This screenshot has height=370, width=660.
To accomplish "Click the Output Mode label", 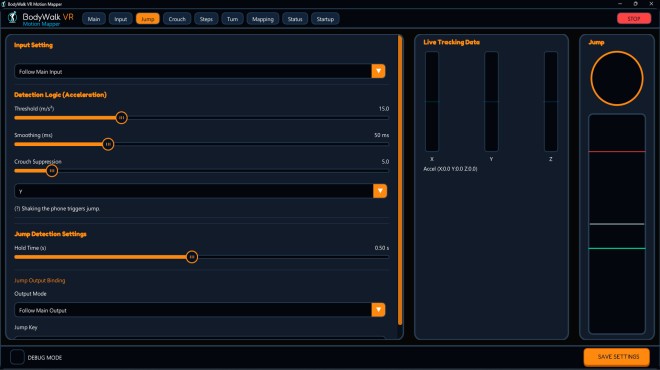I will tap(30, 294).
